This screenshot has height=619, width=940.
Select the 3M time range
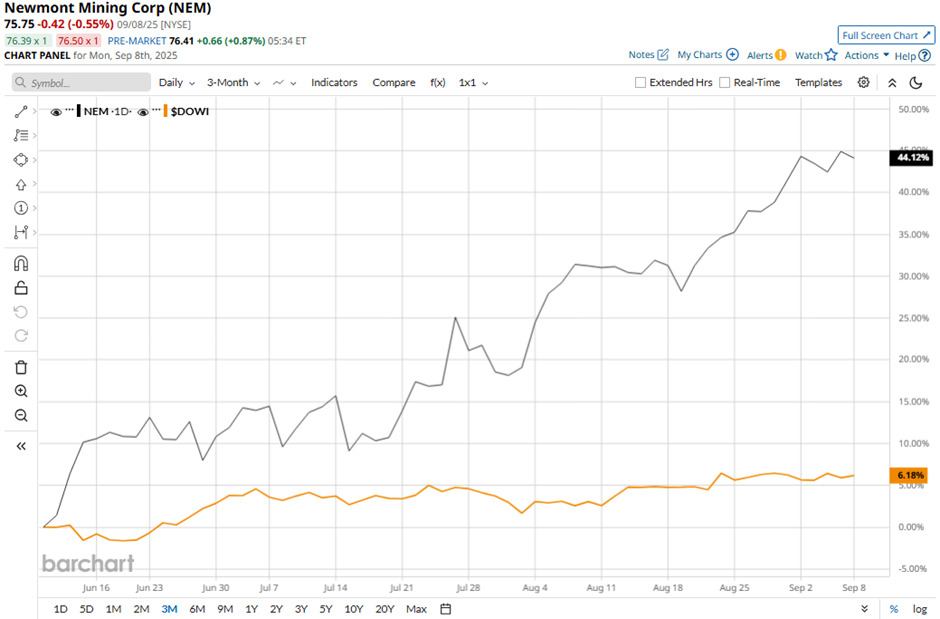(169, 609)
